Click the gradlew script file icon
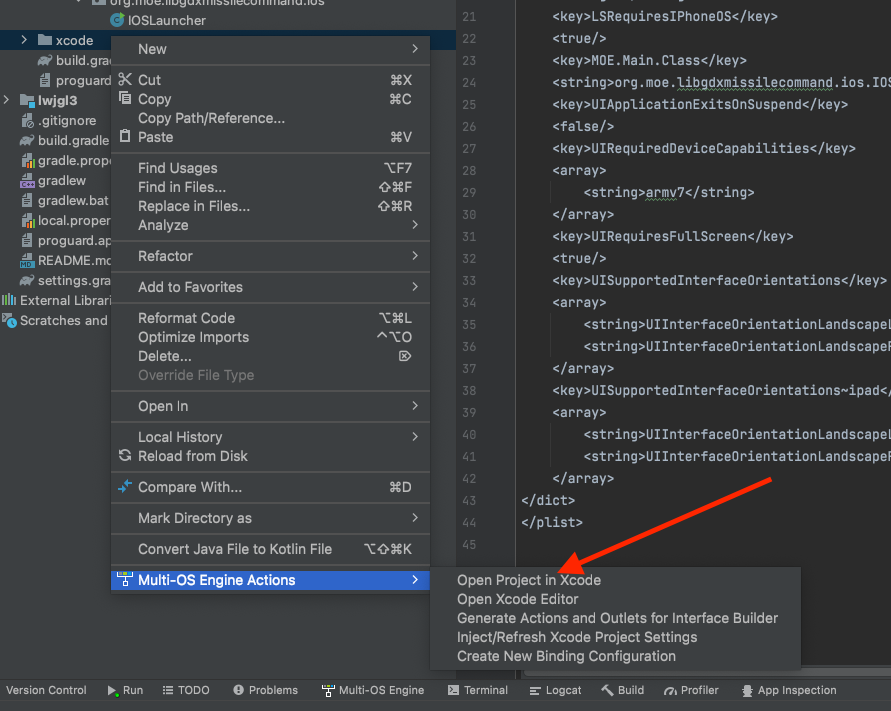 pyautogui.click(x=27, y=181)
